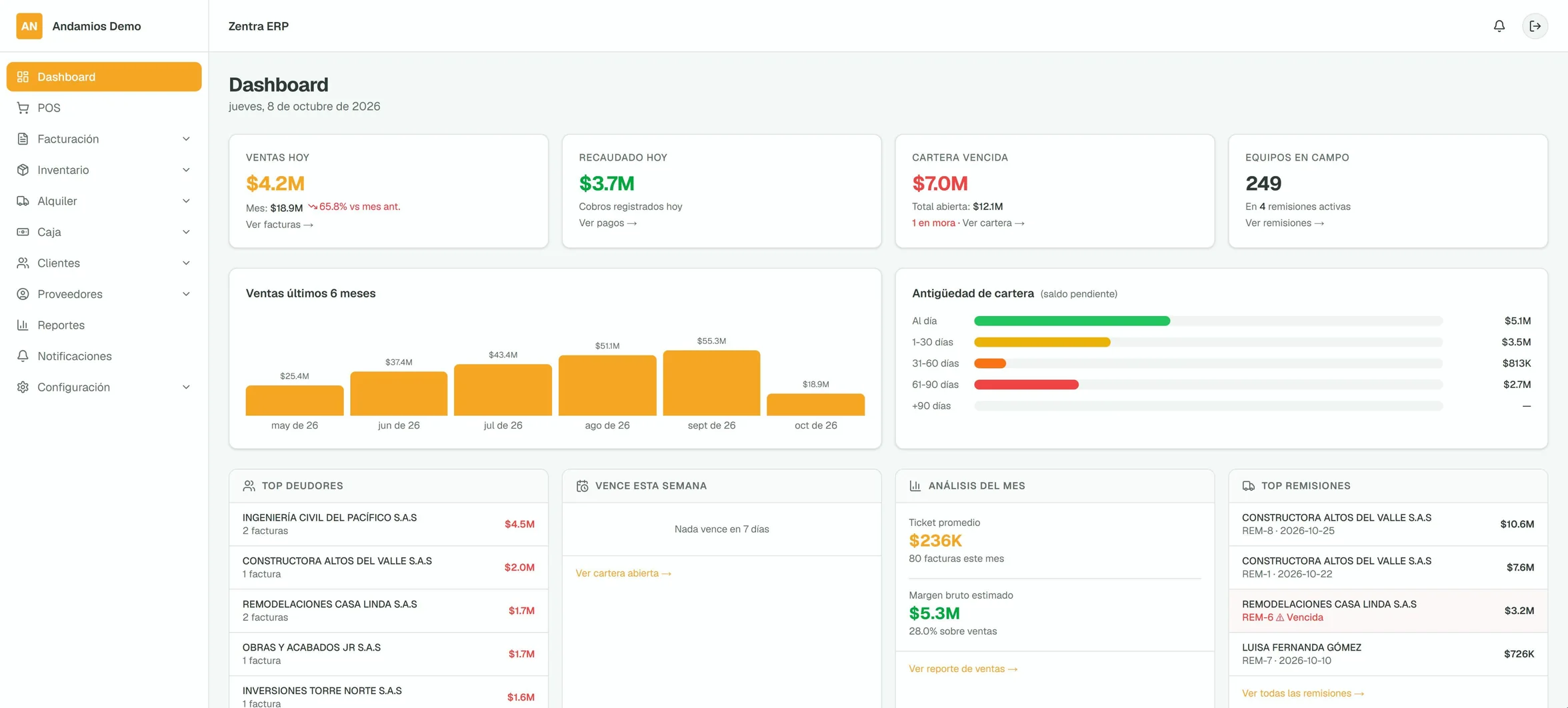Viewport: 1568px width, 708px height.
Task: Open the Reportes menu item
Action: point(104,325)
